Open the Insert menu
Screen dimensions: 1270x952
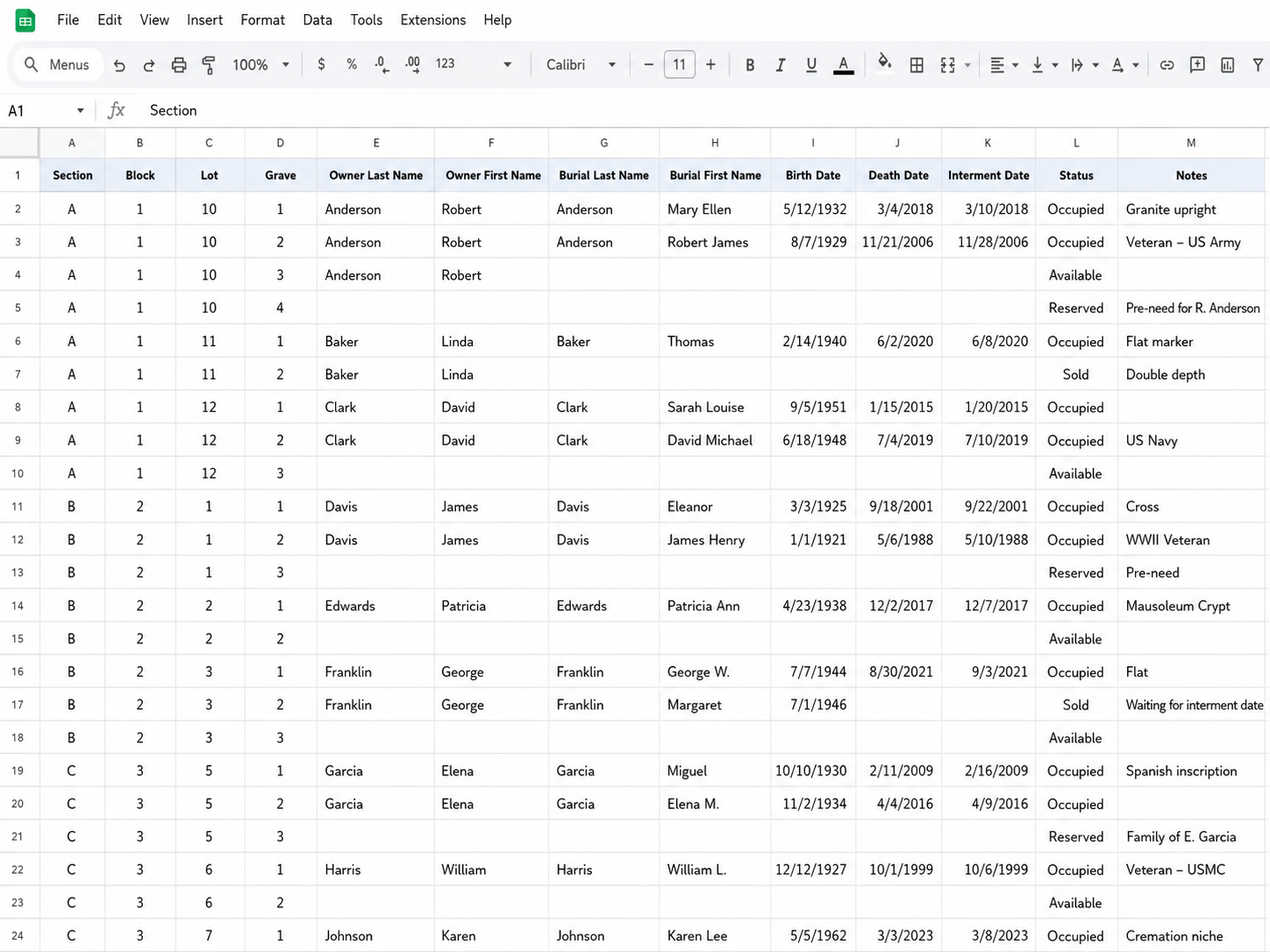[x=204, y=19]
